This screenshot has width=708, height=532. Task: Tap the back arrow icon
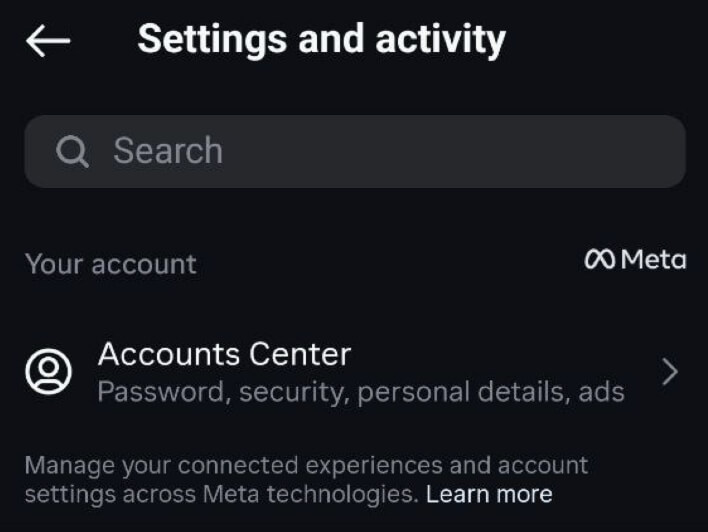pos(48,41)
